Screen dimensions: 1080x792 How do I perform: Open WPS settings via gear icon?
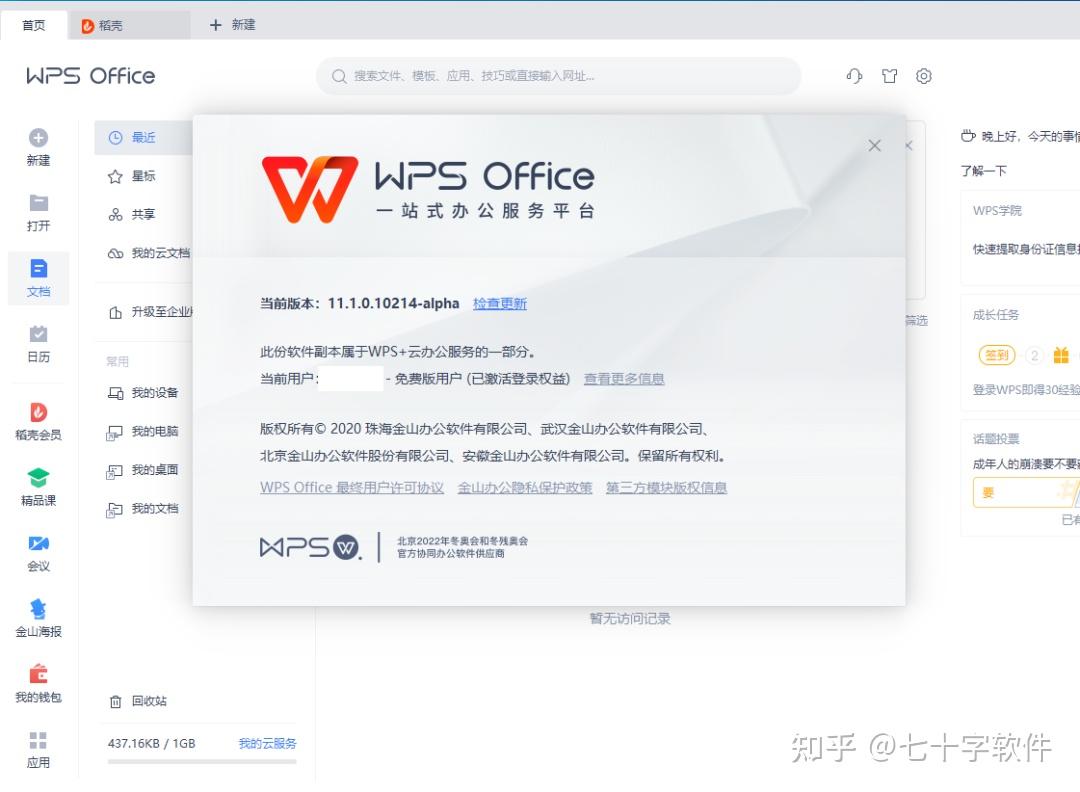[x=924, y=76]
